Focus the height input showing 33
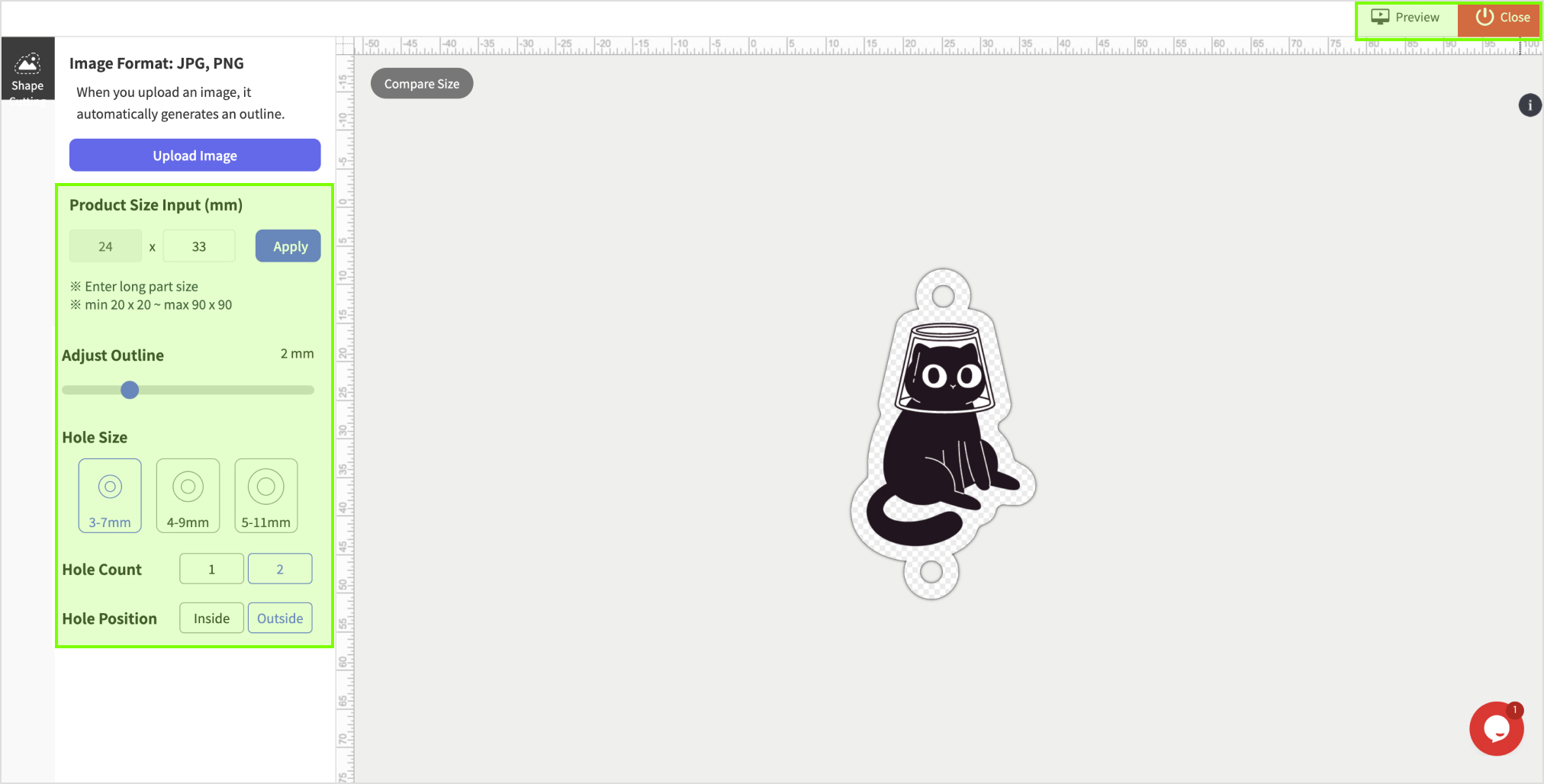The image size is (1544, 784). pos(199,246)
